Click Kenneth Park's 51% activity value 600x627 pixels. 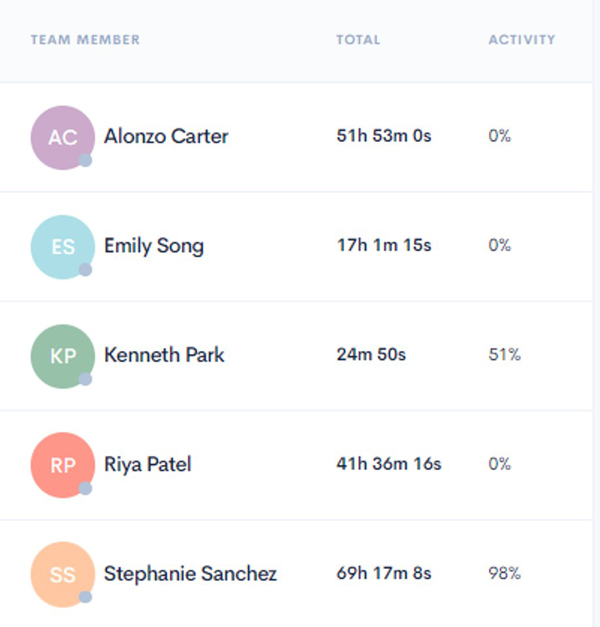pos(504,355)
